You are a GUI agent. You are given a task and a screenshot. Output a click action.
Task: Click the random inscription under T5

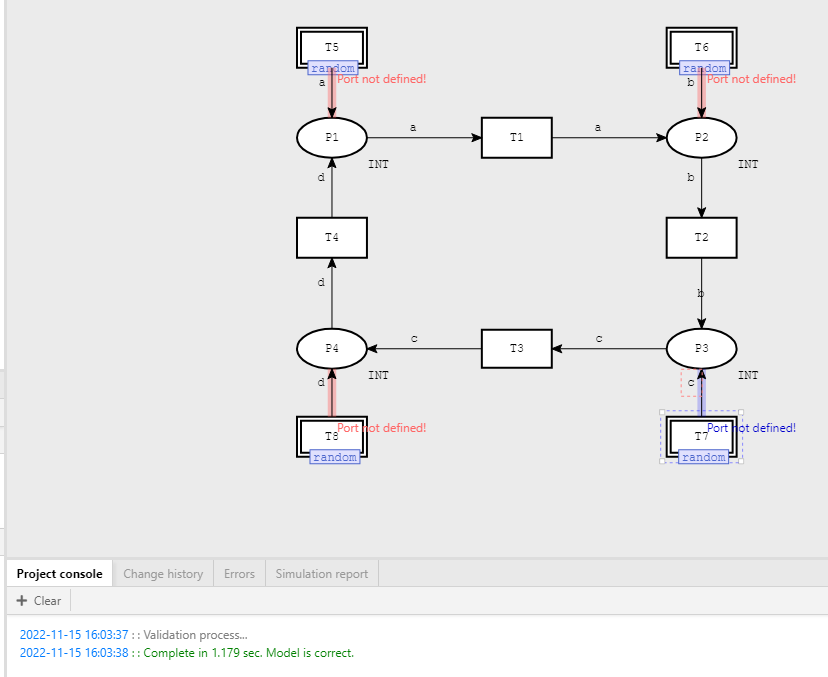point(331,67)
